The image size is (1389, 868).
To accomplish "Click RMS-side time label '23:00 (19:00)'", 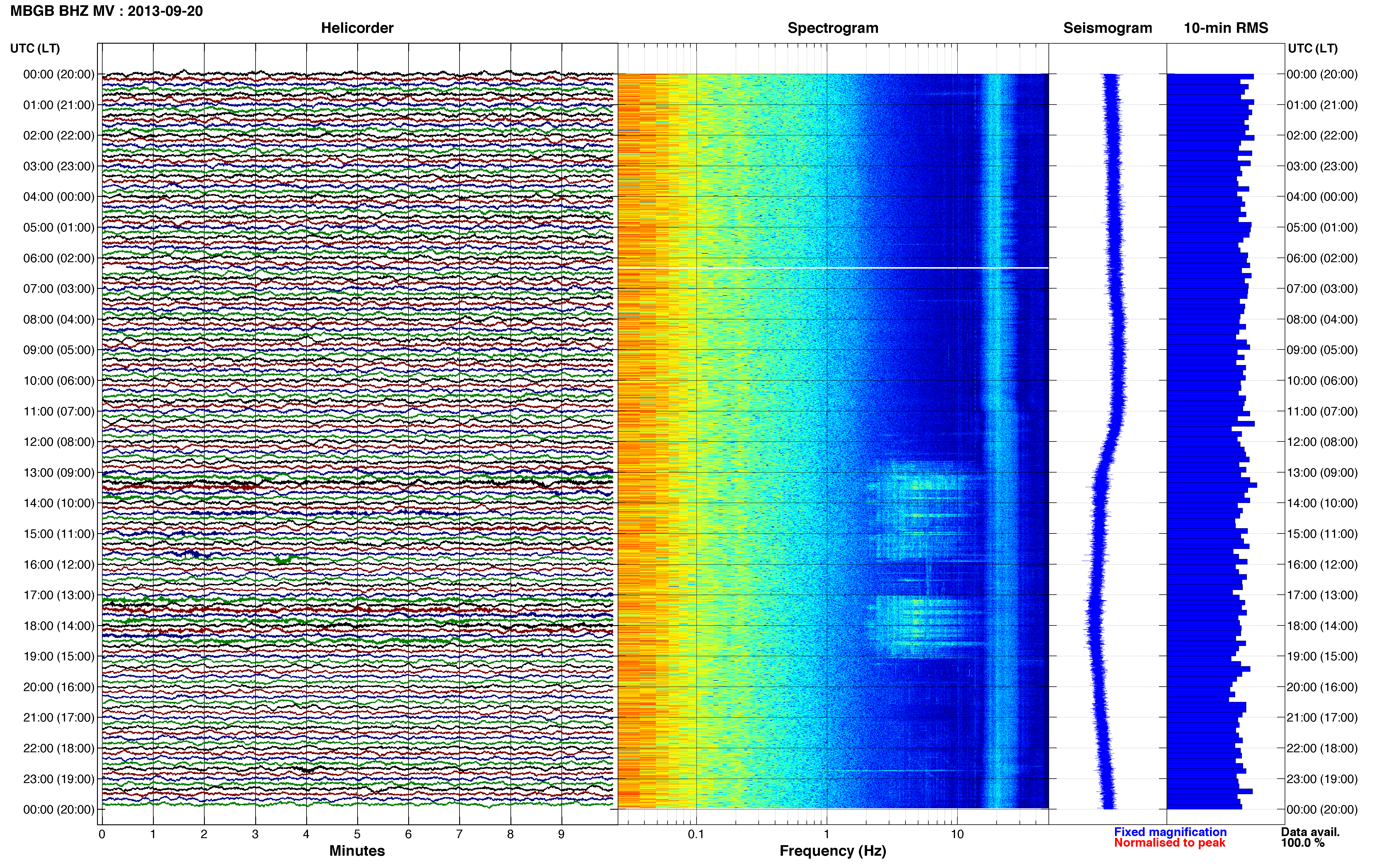I will [x=1322, y=779].
